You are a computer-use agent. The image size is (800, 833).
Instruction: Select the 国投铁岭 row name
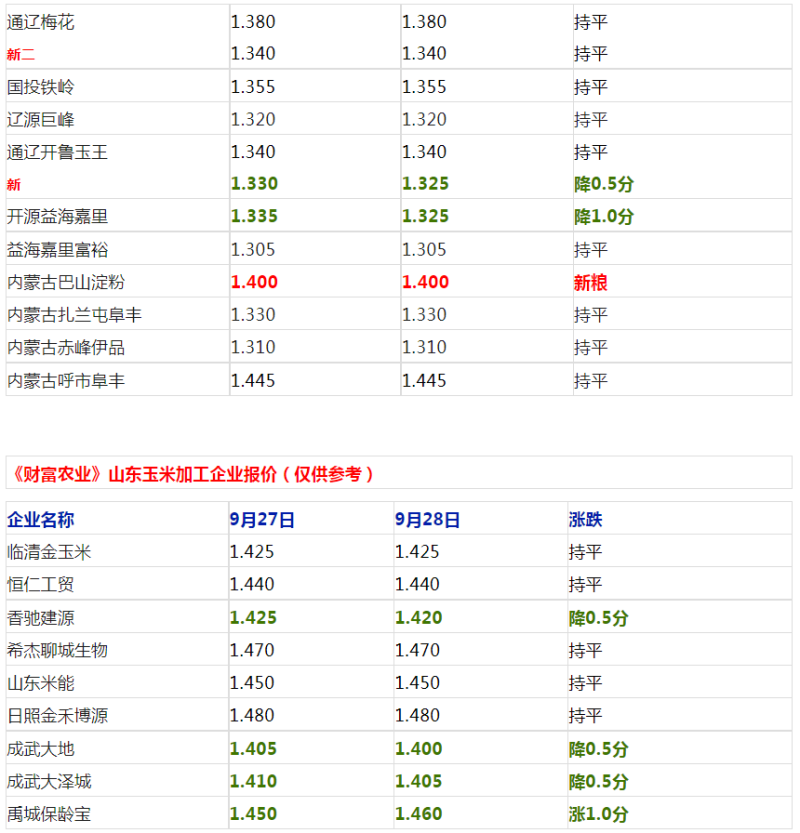pyautogui.click(x=40, y=87)
